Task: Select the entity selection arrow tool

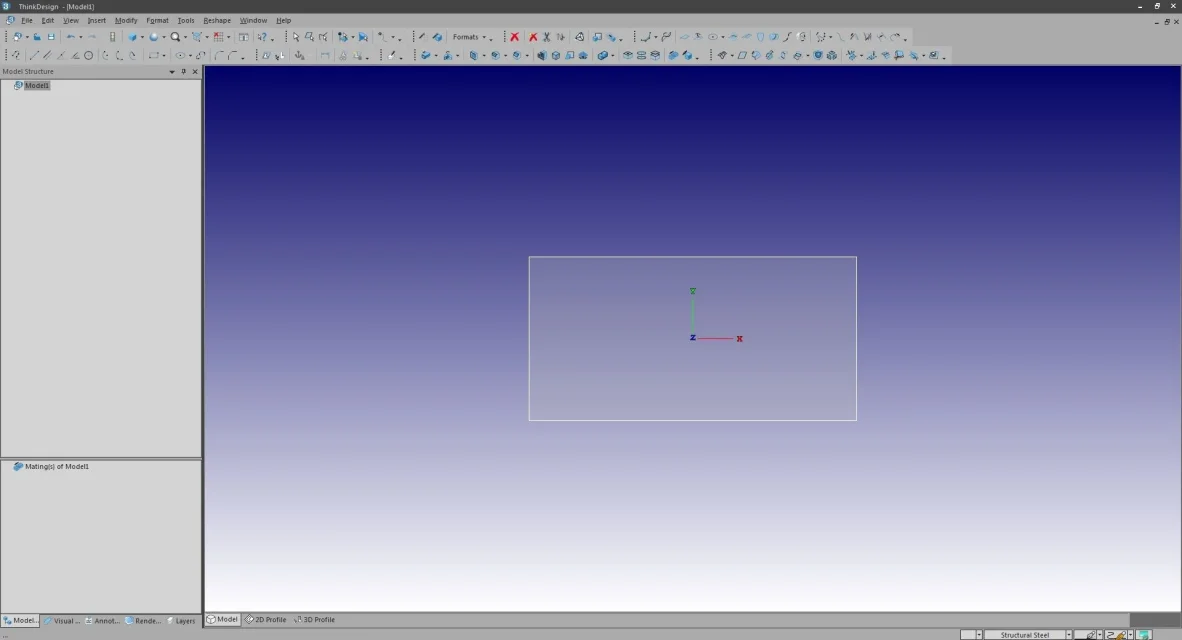Action: [x=296, y=37]
